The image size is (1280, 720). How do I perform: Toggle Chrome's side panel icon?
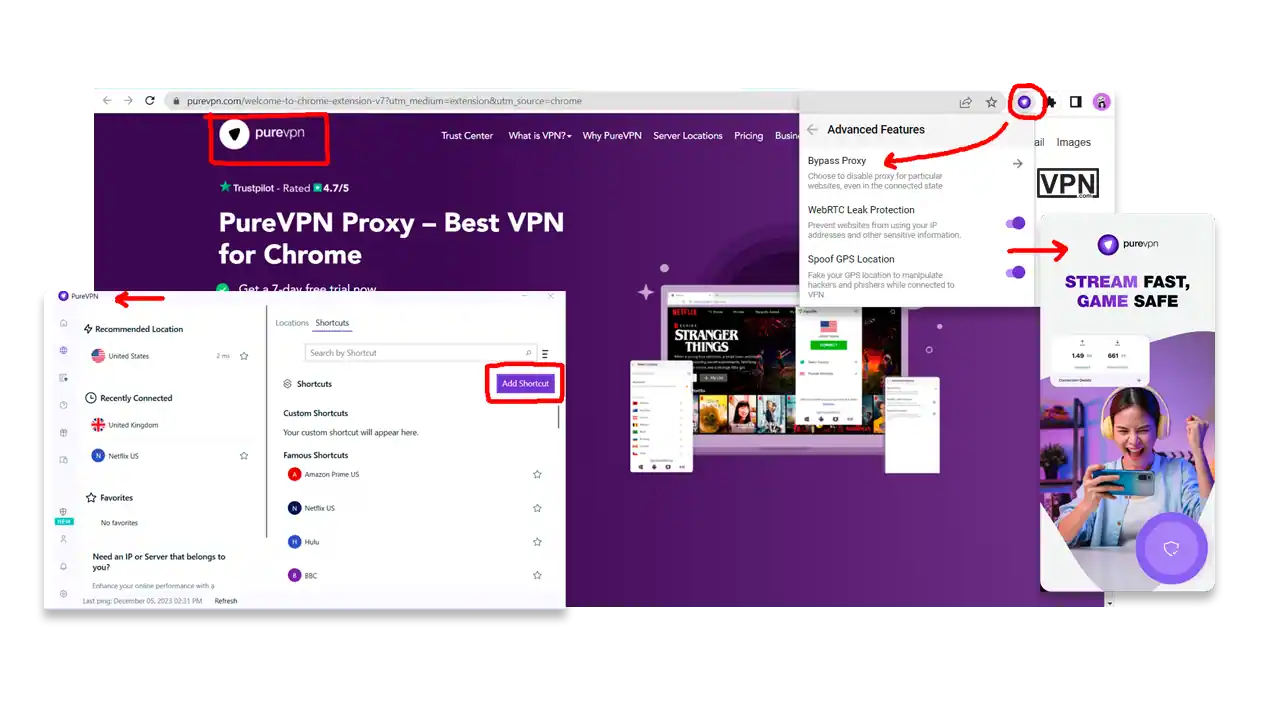(1076, 101)
